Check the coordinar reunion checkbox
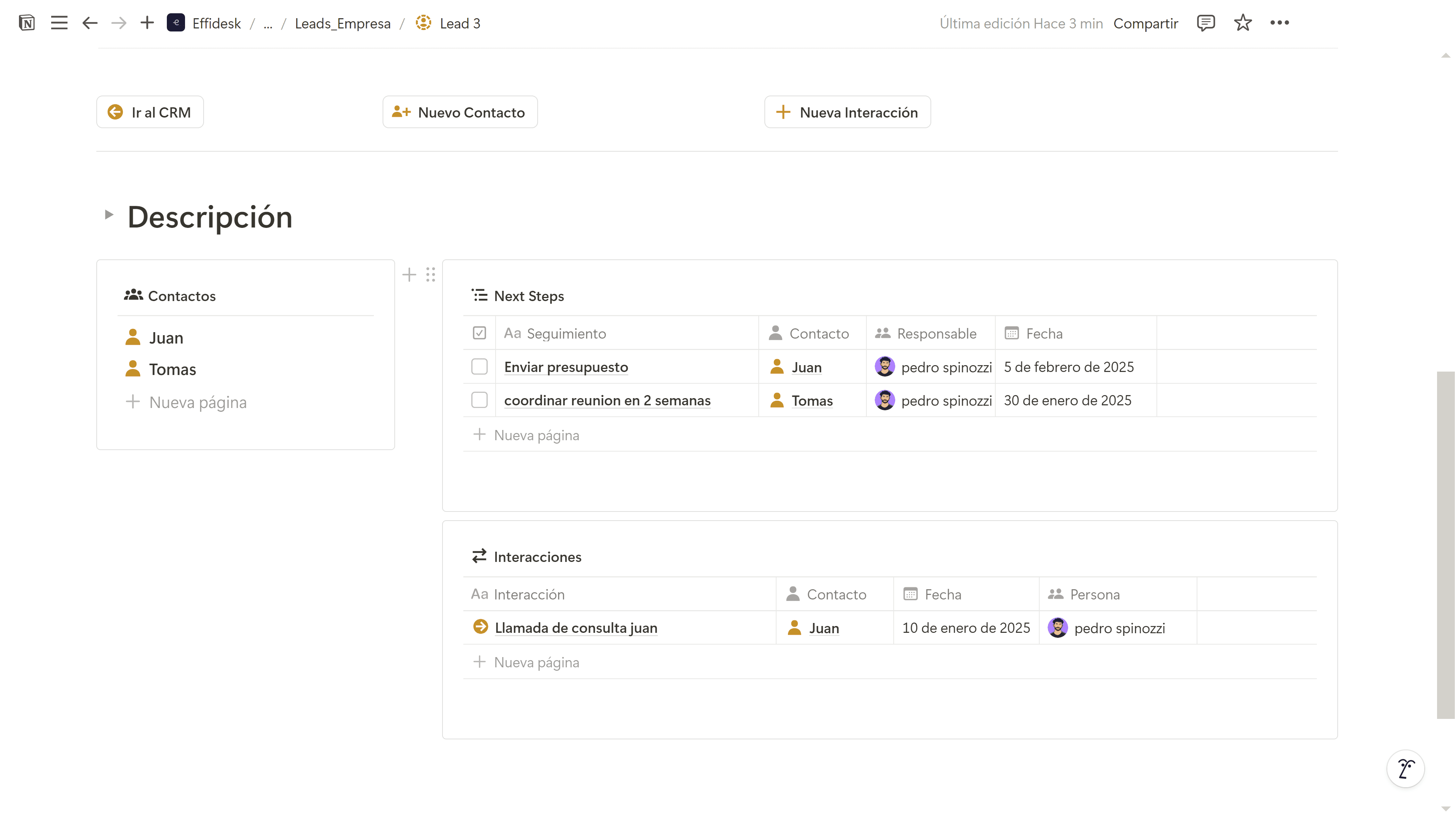Image resolution: width=1456 pixels, height=819 pixels. (x=479, y=400)
